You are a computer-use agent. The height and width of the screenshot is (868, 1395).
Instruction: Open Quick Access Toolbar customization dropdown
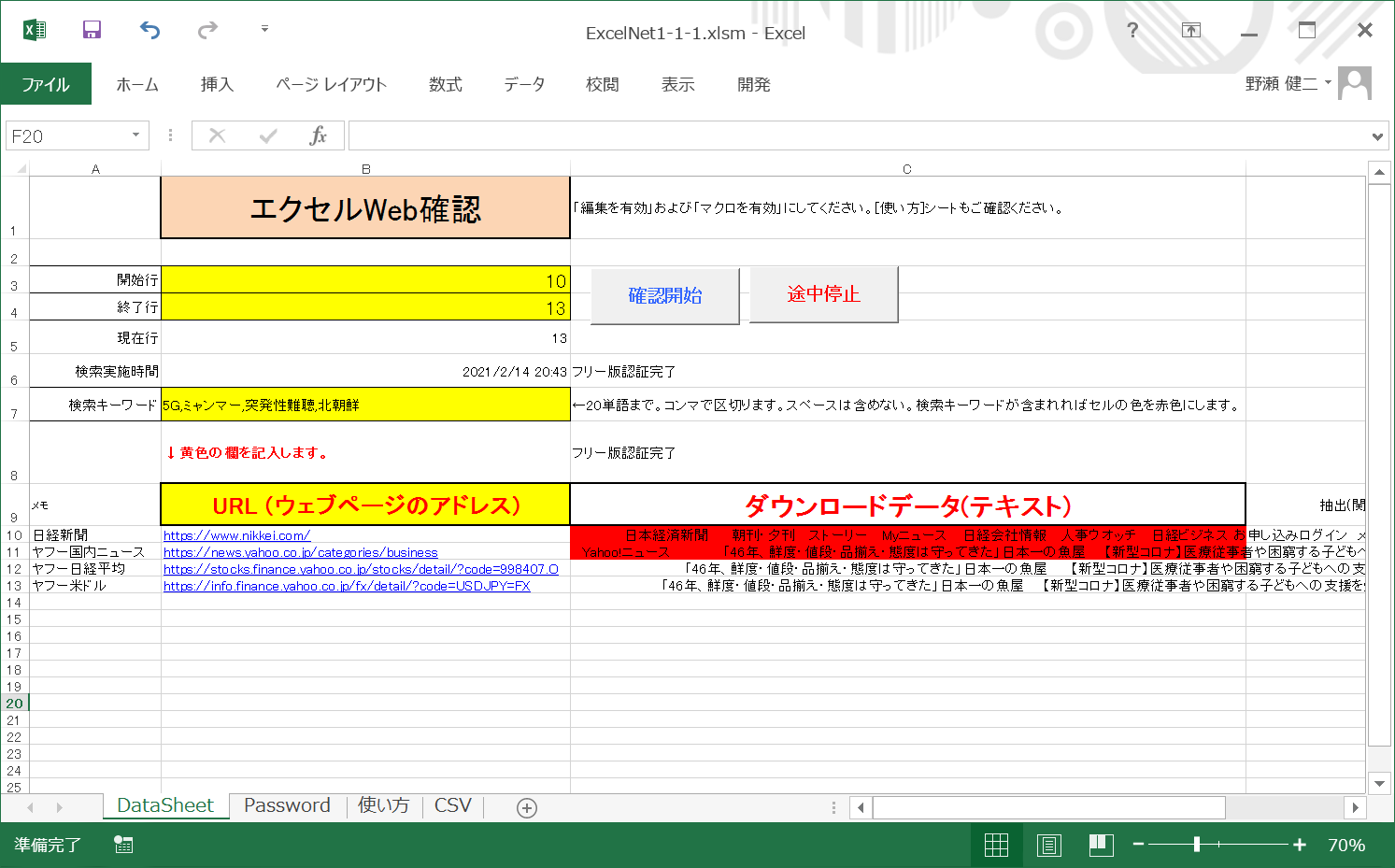[x=264, y=29]
